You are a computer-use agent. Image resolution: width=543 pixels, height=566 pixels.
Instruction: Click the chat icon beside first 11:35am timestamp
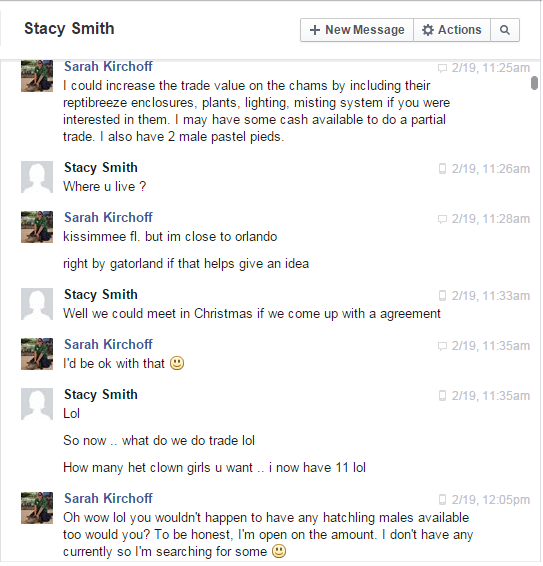pyautogui.click(x=442, y=346)
